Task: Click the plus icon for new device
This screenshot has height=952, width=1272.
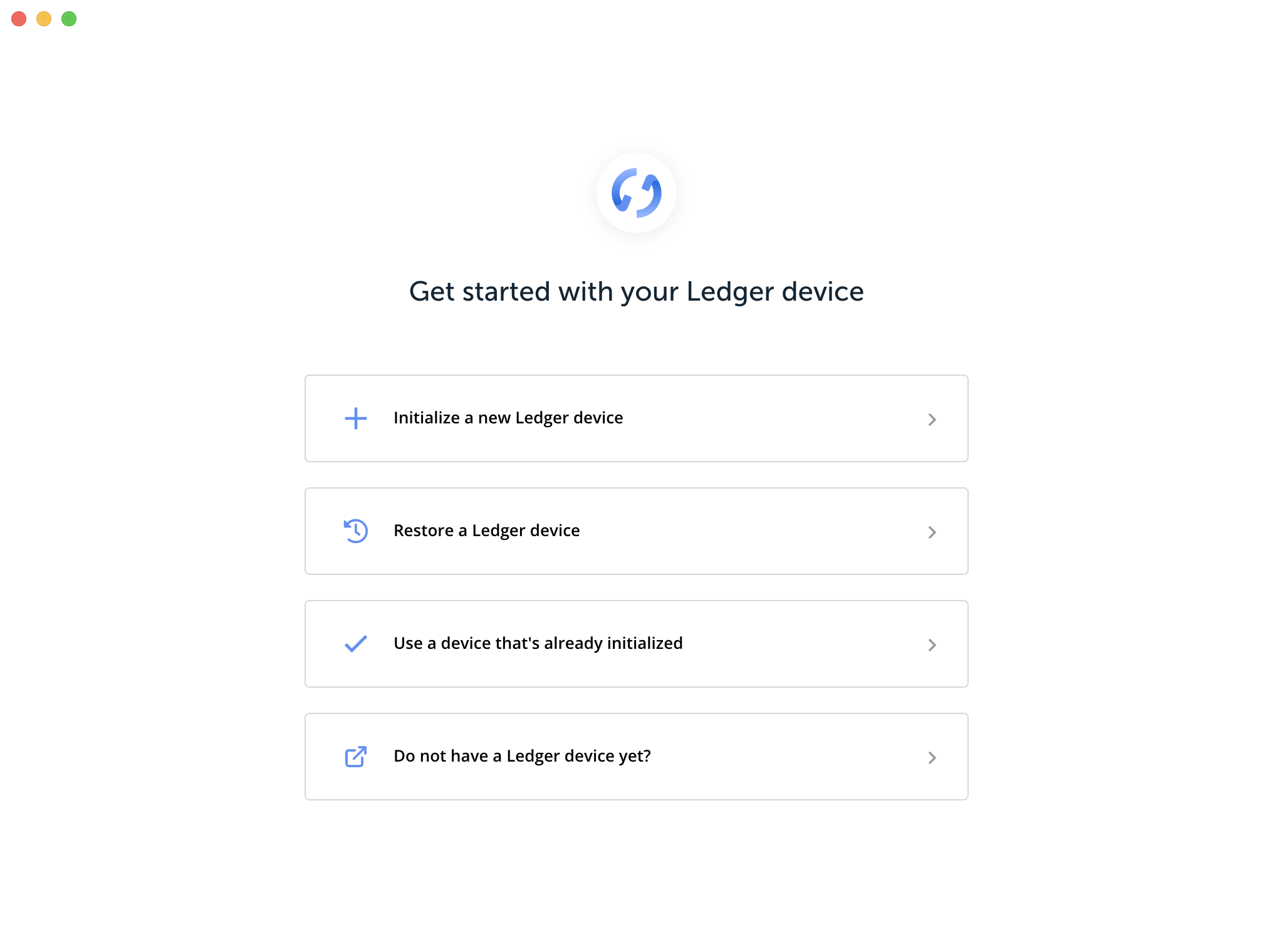Action: click(x=356, y=418)
